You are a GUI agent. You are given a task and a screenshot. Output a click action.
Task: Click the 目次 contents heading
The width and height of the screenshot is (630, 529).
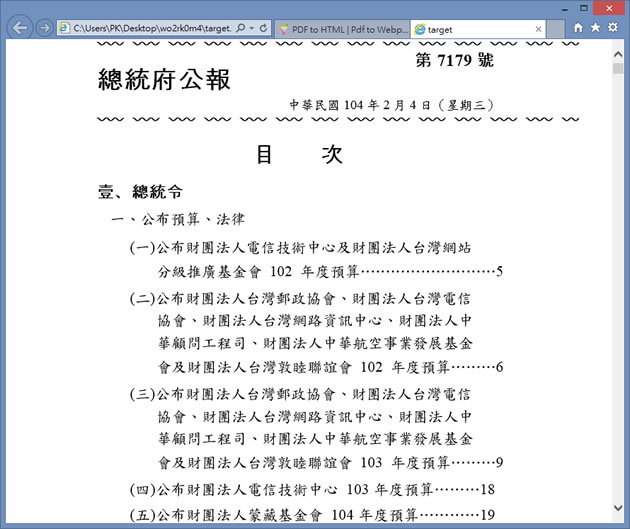point(300,154)
